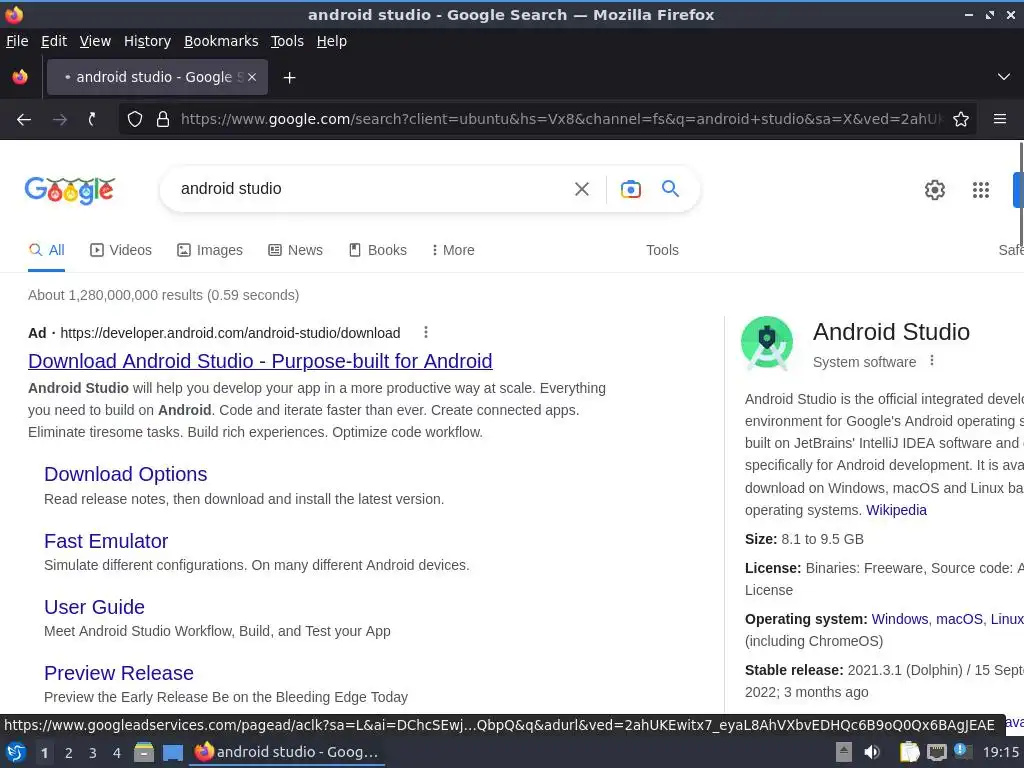The image size is (1024, 768).
Task: Search by image using the camera icon
Action: (x=630, y=189)
